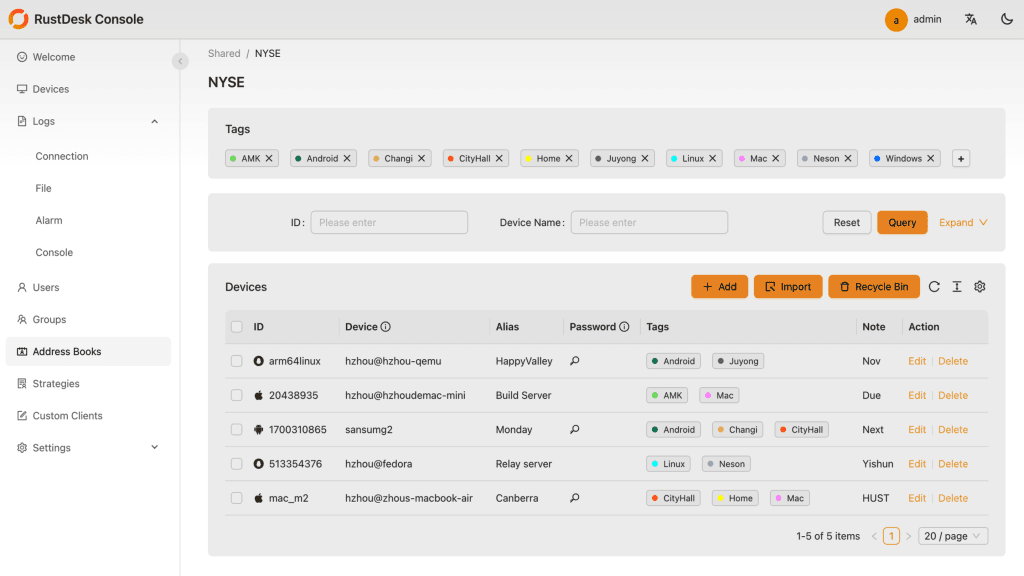
Task: Reset the query filters
Action: click(x=846, y=223)
